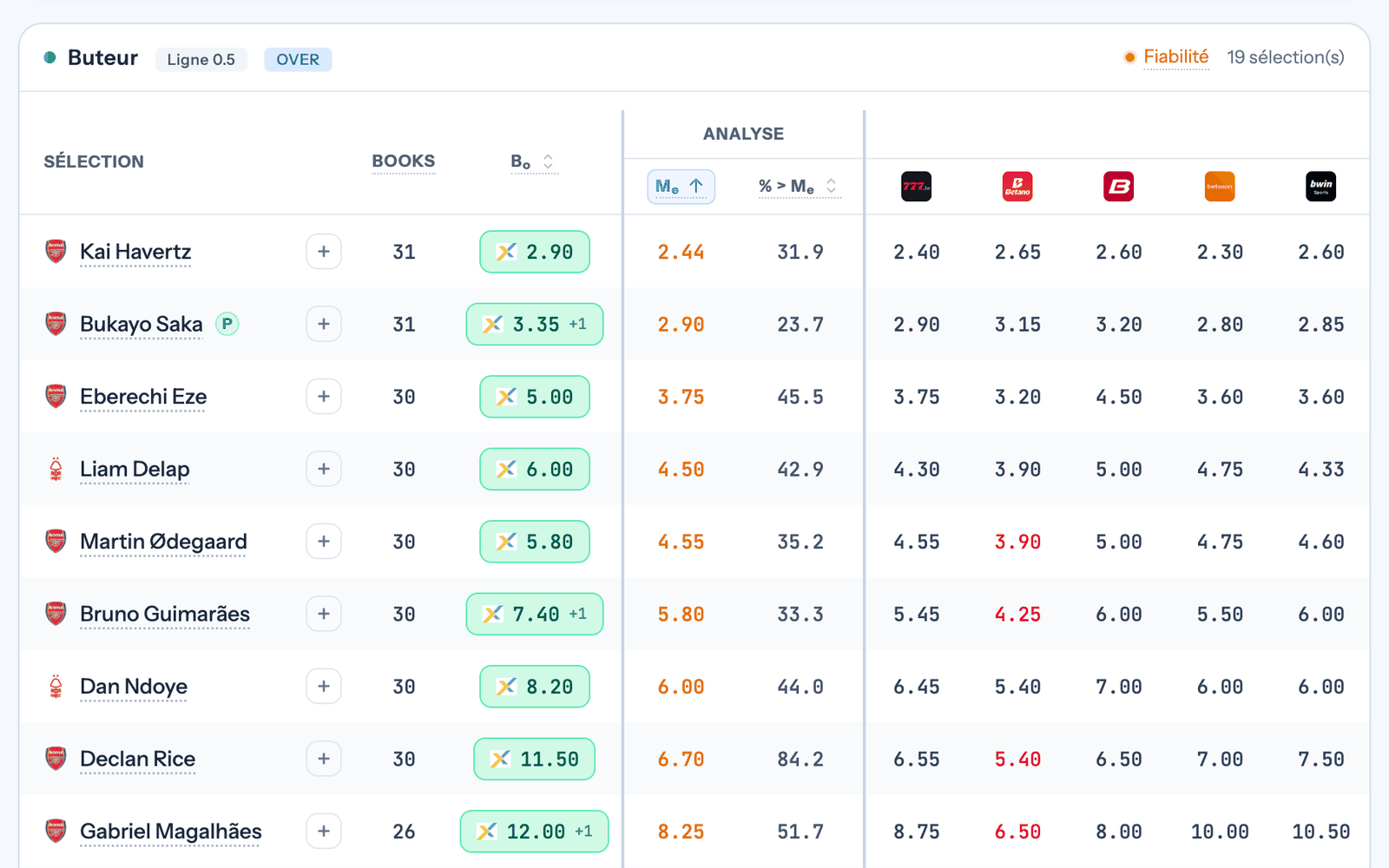Click the SÉLECTION column header
Image resolution: width=1389 pixels, height=868 pixels.
(x=94, y=161)
